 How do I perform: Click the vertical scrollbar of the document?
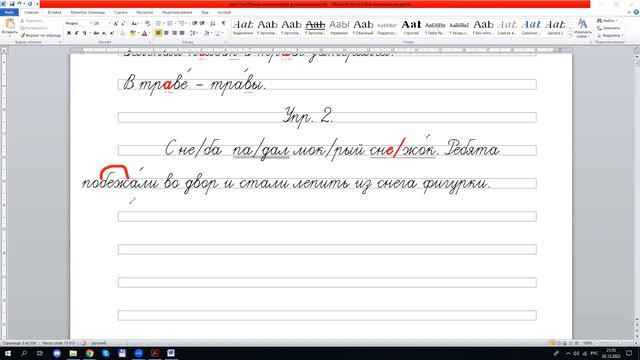(637, 188)
